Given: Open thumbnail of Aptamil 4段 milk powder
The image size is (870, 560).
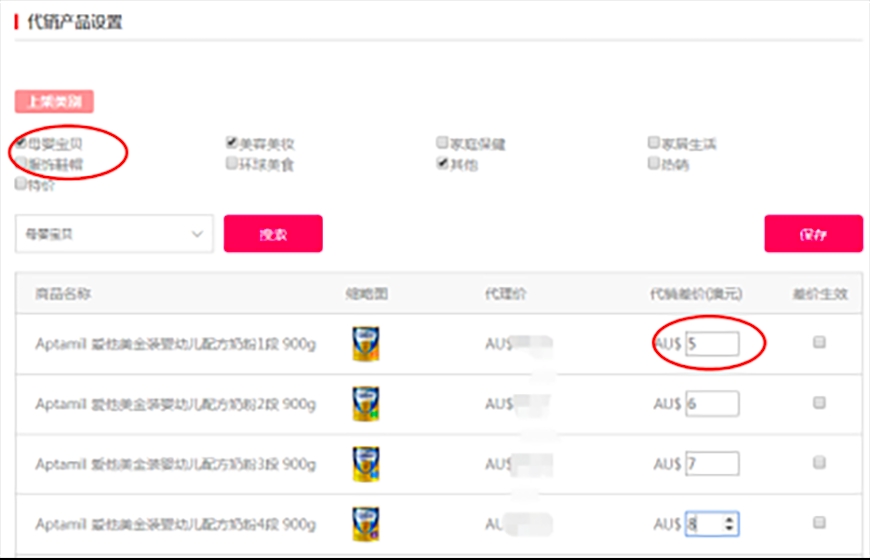Looking at the screenshot, I should [x=366, y=524].
